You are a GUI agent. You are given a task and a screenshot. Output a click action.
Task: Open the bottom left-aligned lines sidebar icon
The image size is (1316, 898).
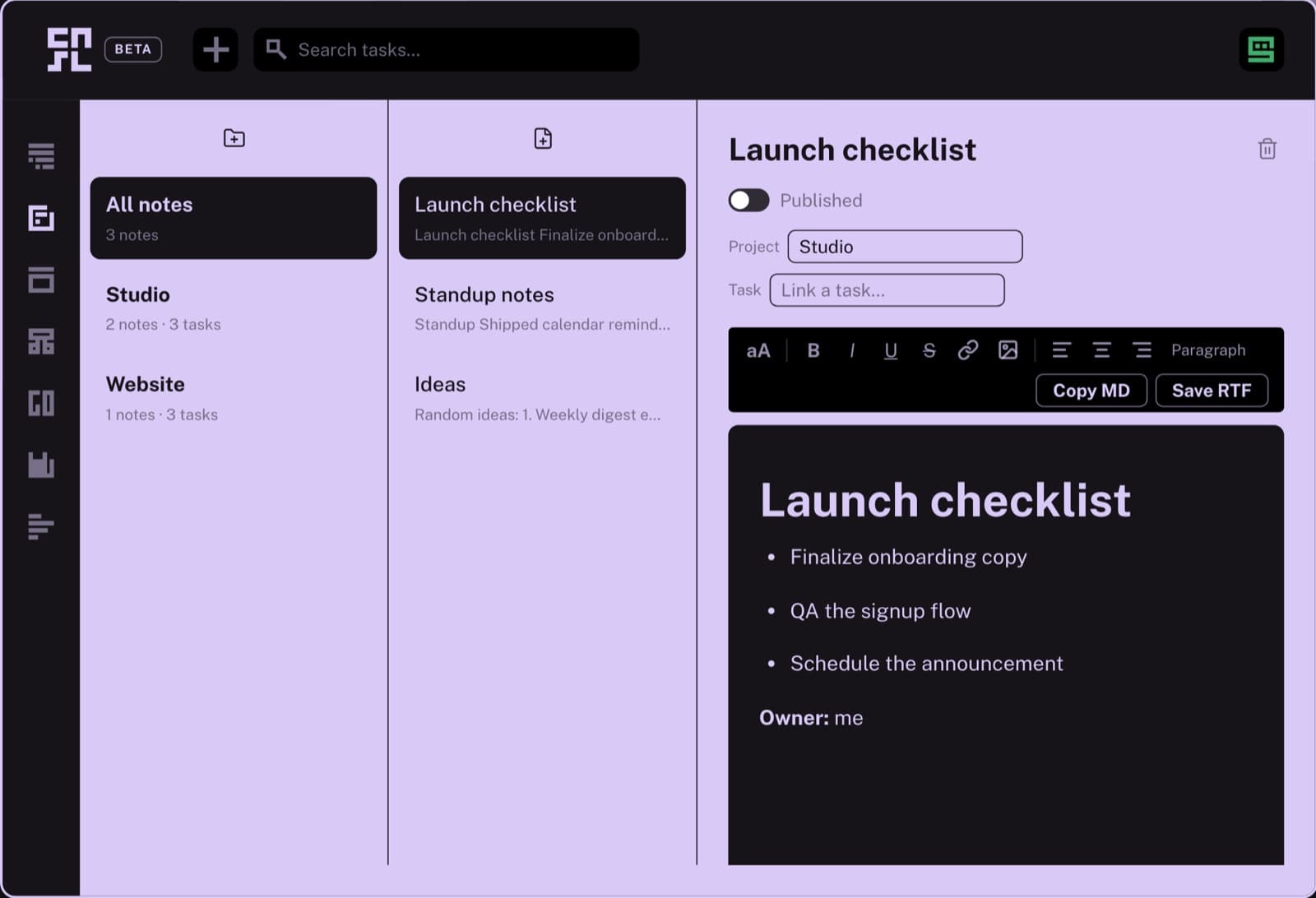(x=41, y=526)
